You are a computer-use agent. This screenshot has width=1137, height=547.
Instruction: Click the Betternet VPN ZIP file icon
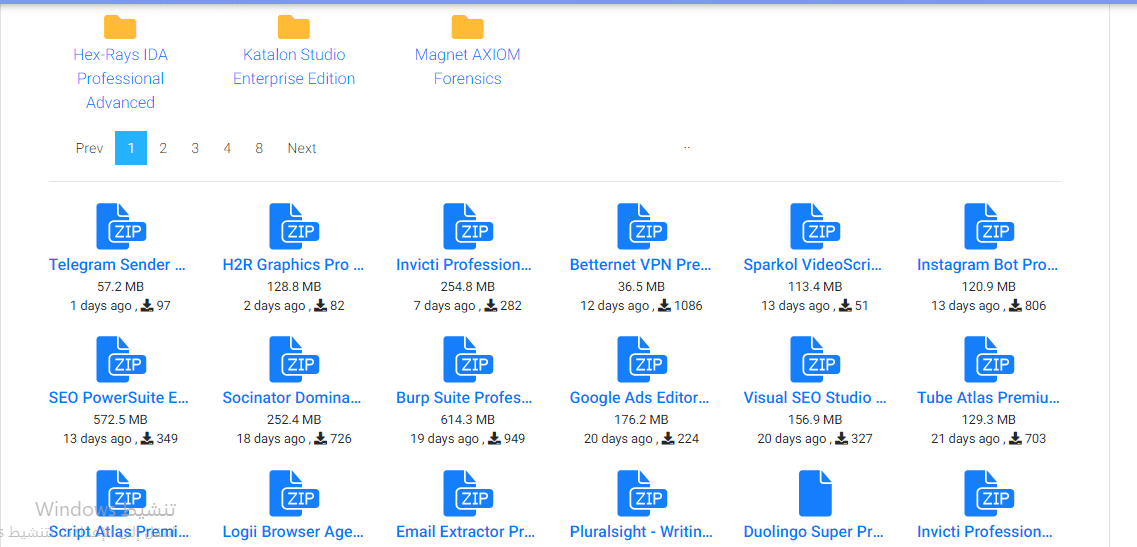[641, 226]
